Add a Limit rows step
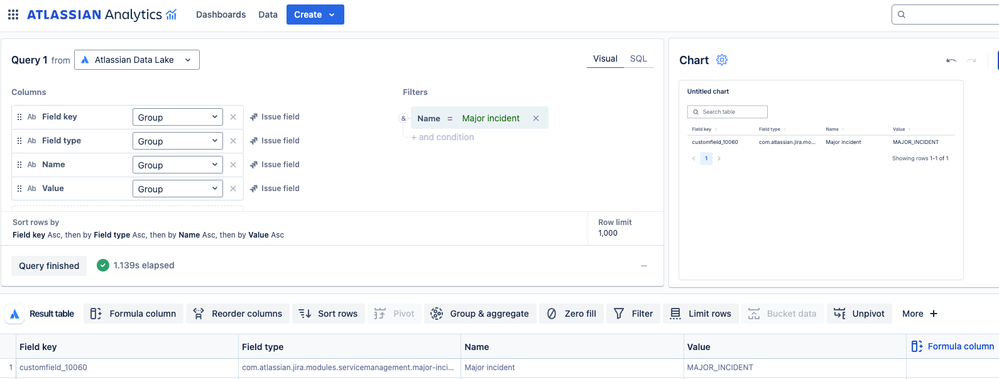999x379 pixels. pos(701,313)
